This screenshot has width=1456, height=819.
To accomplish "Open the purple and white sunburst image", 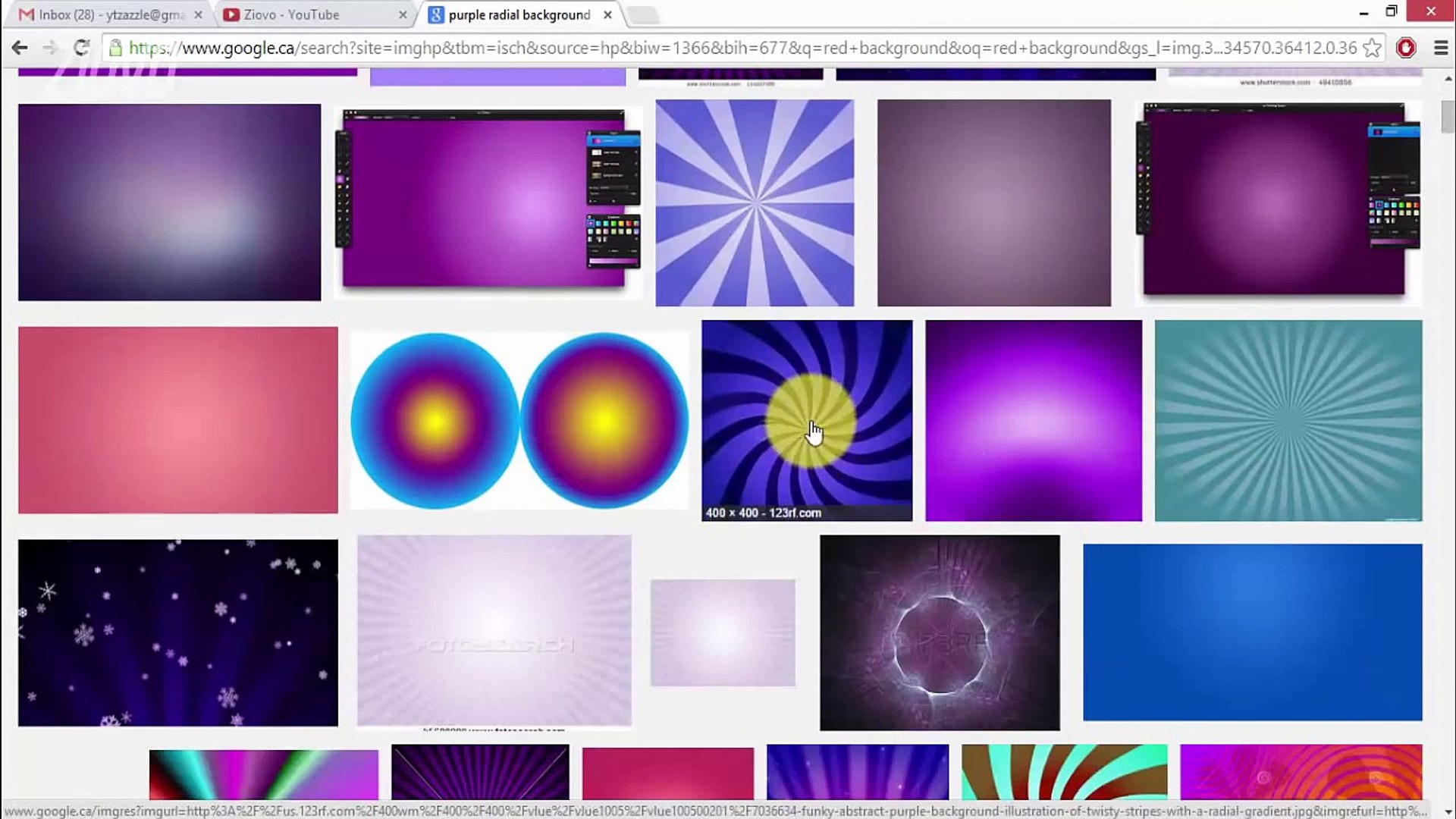I will (755, 202).
